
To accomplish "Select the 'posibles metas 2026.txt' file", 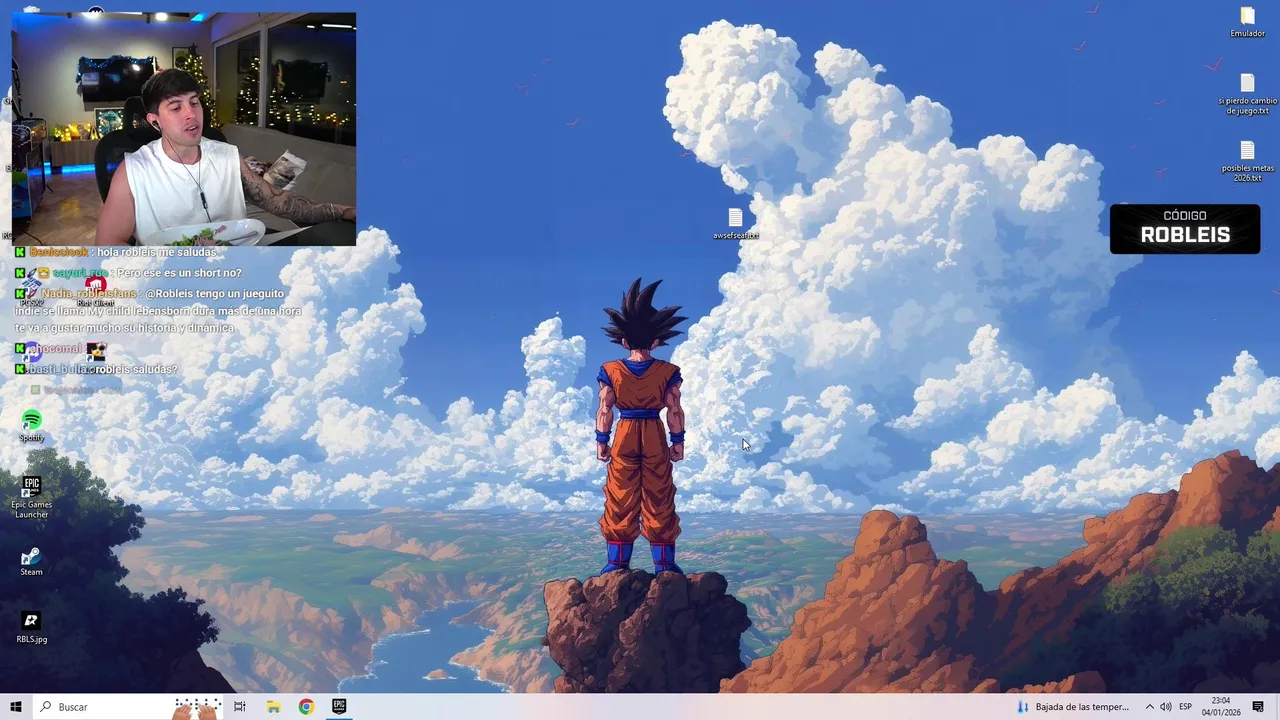I will point(1247,161).
